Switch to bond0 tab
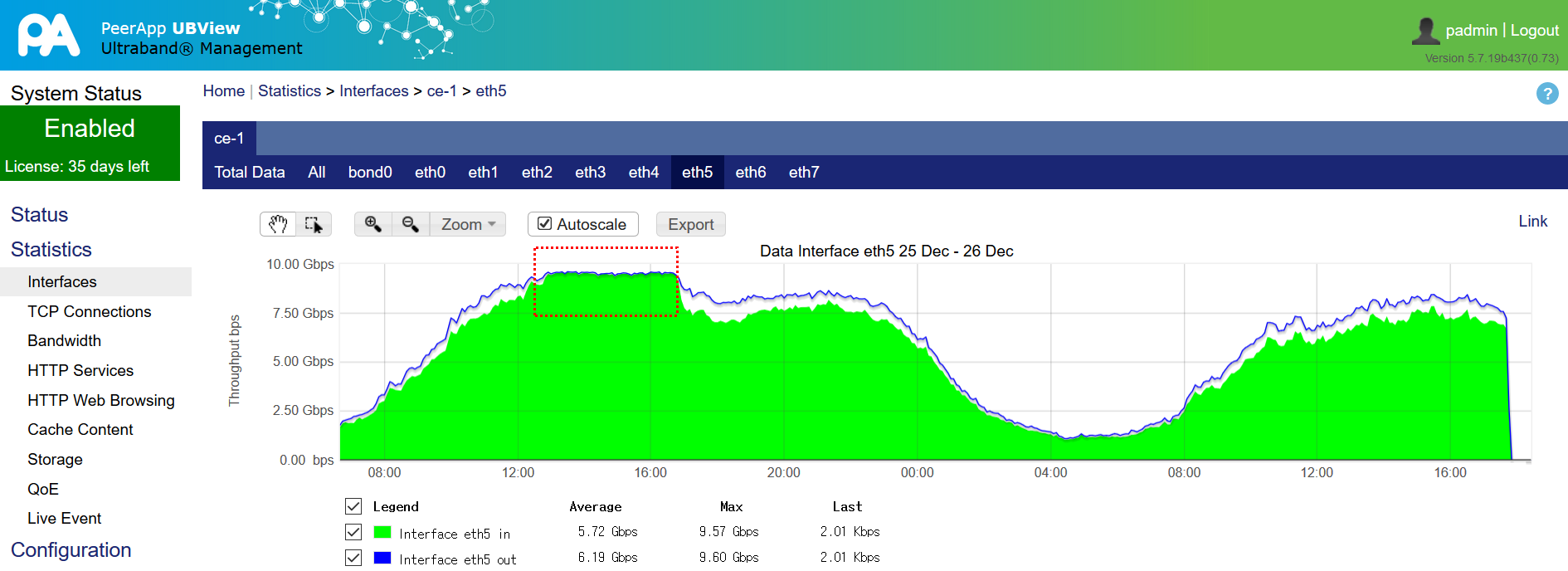 [x=370, y=172]
